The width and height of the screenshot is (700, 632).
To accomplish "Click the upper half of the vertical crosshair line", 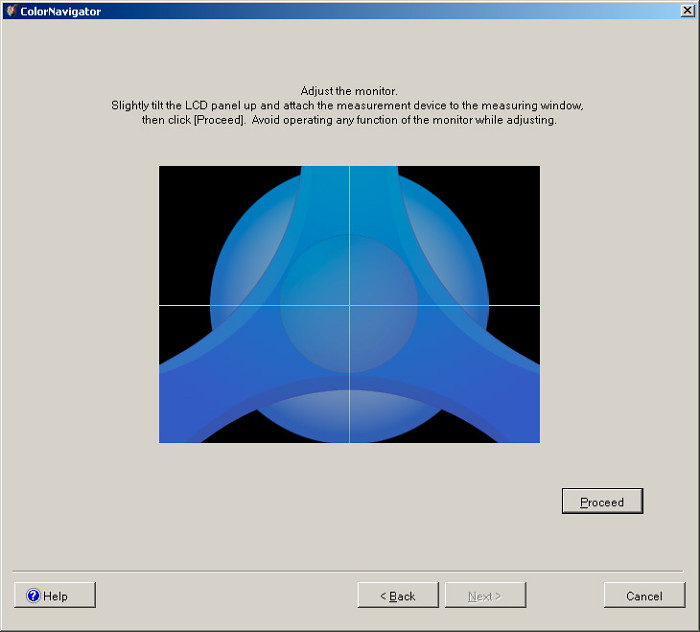I will tap(349, 230).
